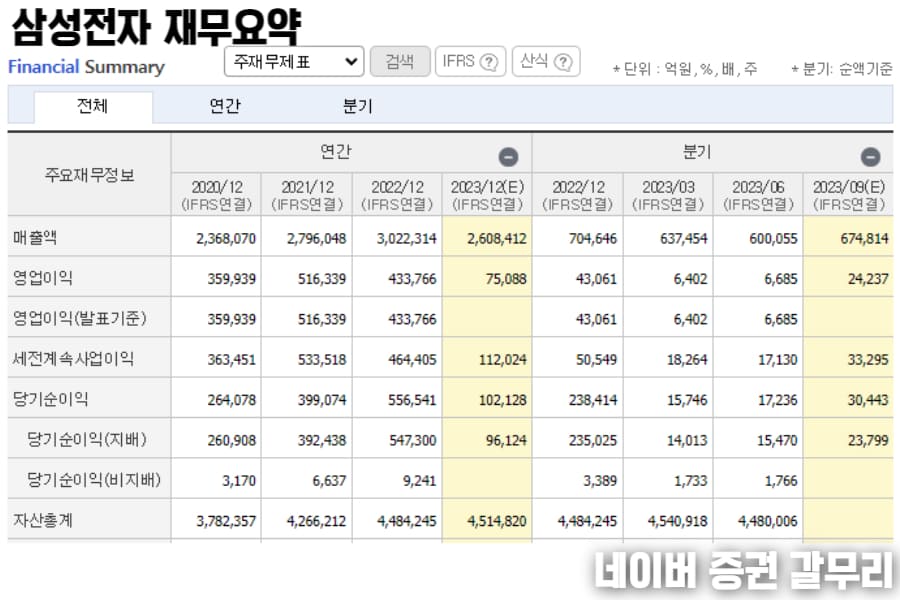Click the 2023/12(E) annual column header
900x600 pixels.
coord(487,195)
